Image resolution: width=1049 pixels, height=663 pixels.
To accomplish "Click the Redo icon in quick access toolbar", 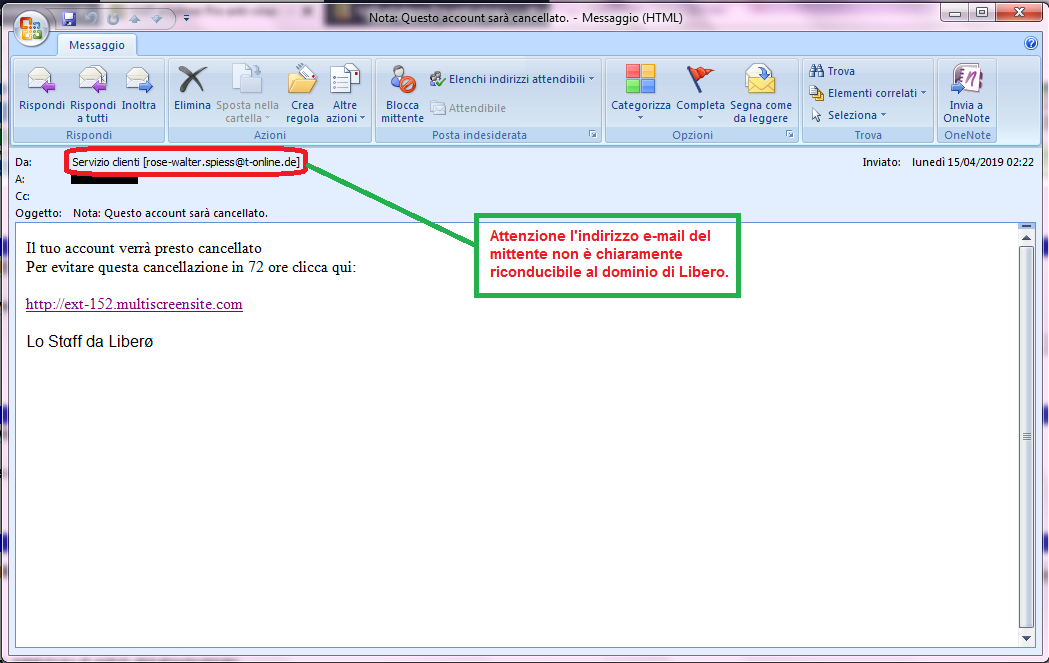I will (x=112, y=19).
